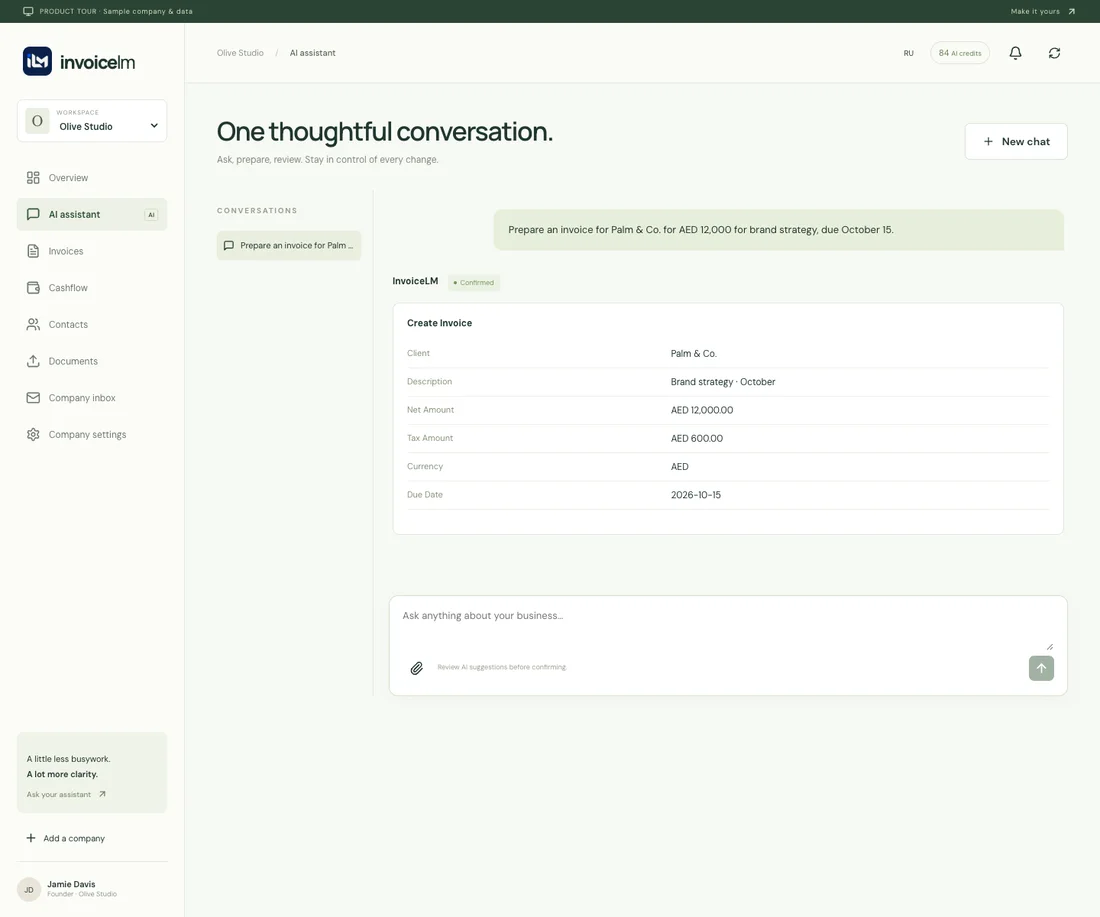The image size is (1100, 917).
Task: Click the Olive Studio O workspace avatar
Action: [37, 121]
